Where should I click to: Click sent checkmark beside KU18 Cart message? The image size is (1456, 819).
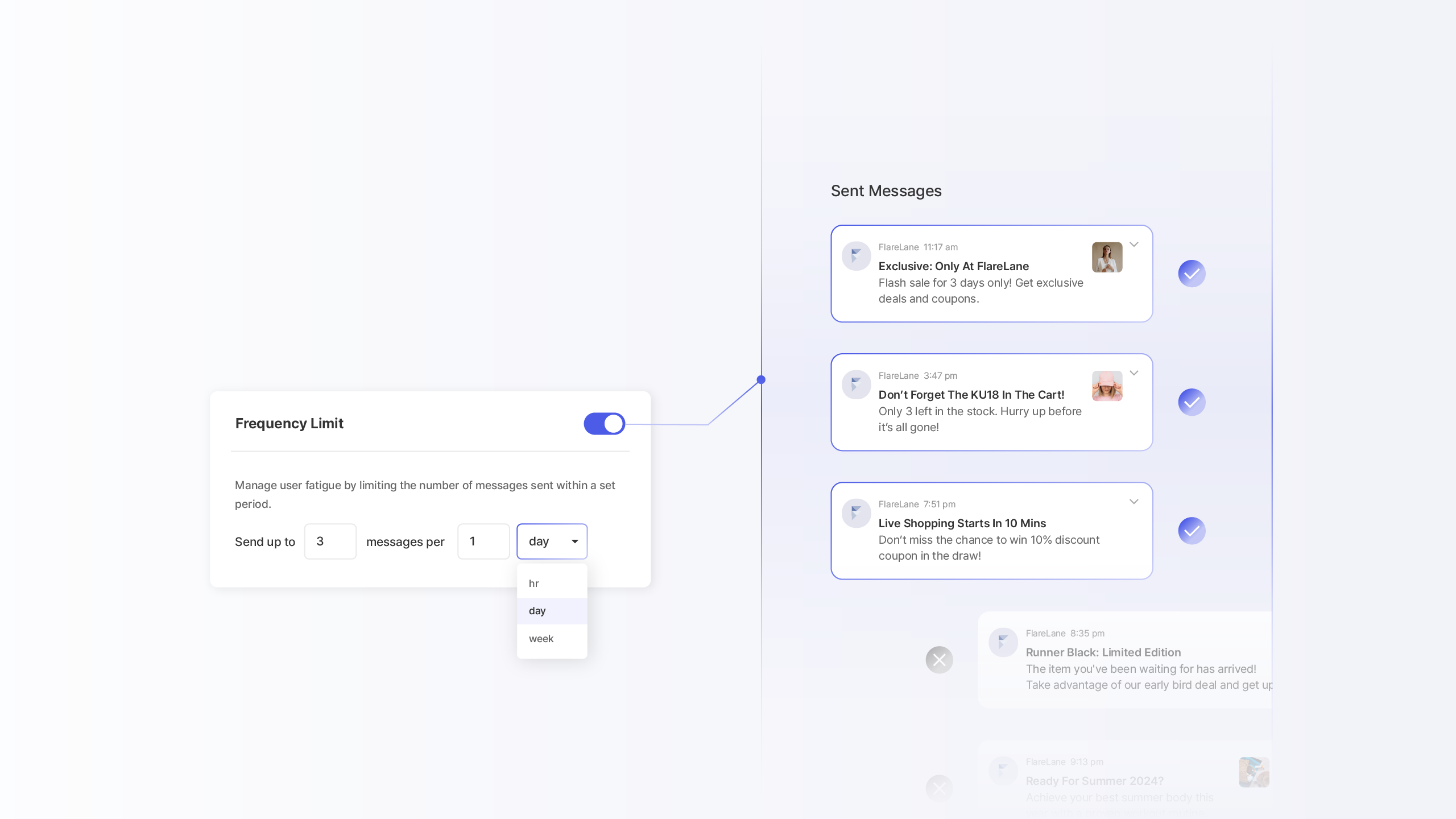tap(1192, 402)
